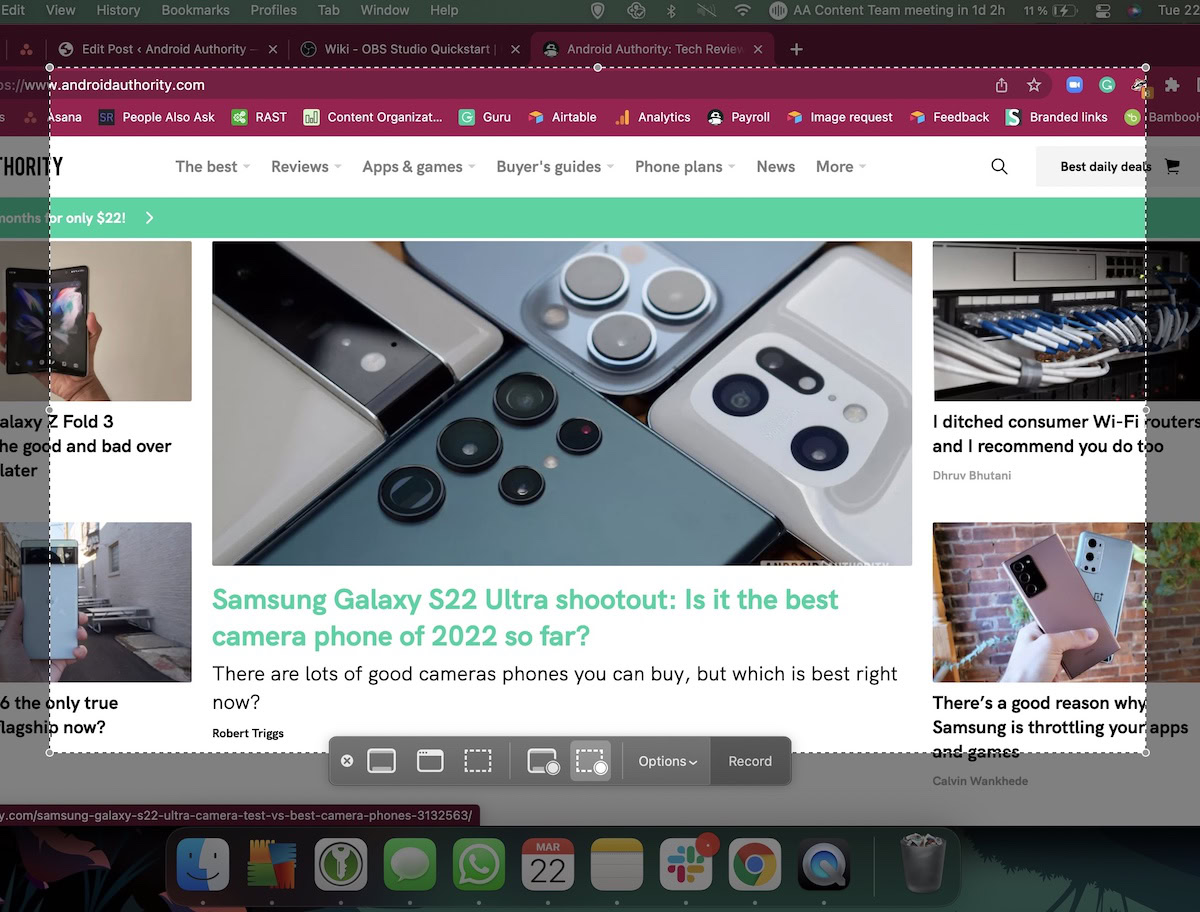Open the View menu in the menu bar
Image resolution: width=1200 pixels, height=912 pixels.
point(61,10)
